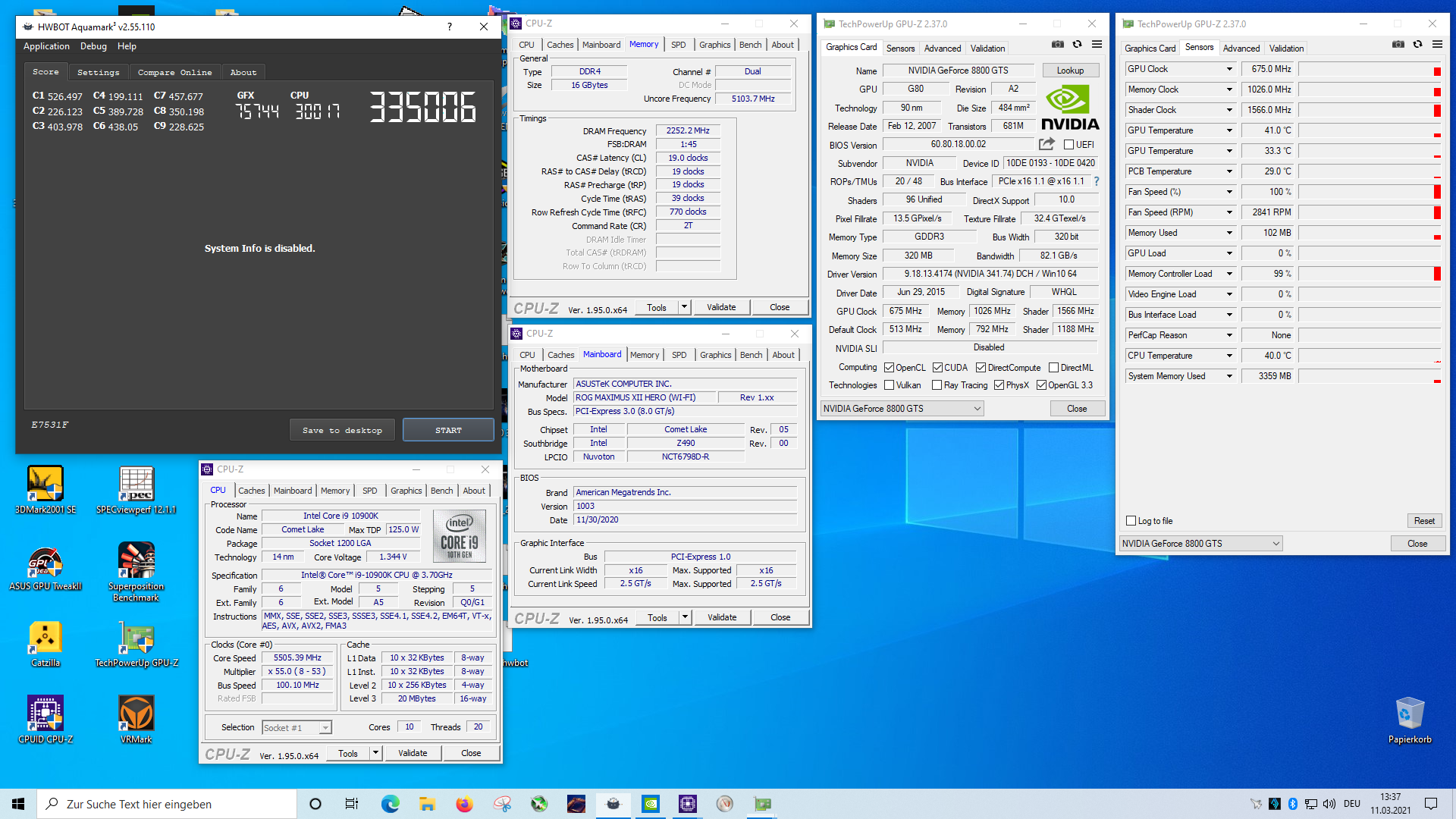Image resolution: width=1456 pixels, height=819 pixels.
Task: Open Settings tab in Aquamark
Action: coord(99,73)
